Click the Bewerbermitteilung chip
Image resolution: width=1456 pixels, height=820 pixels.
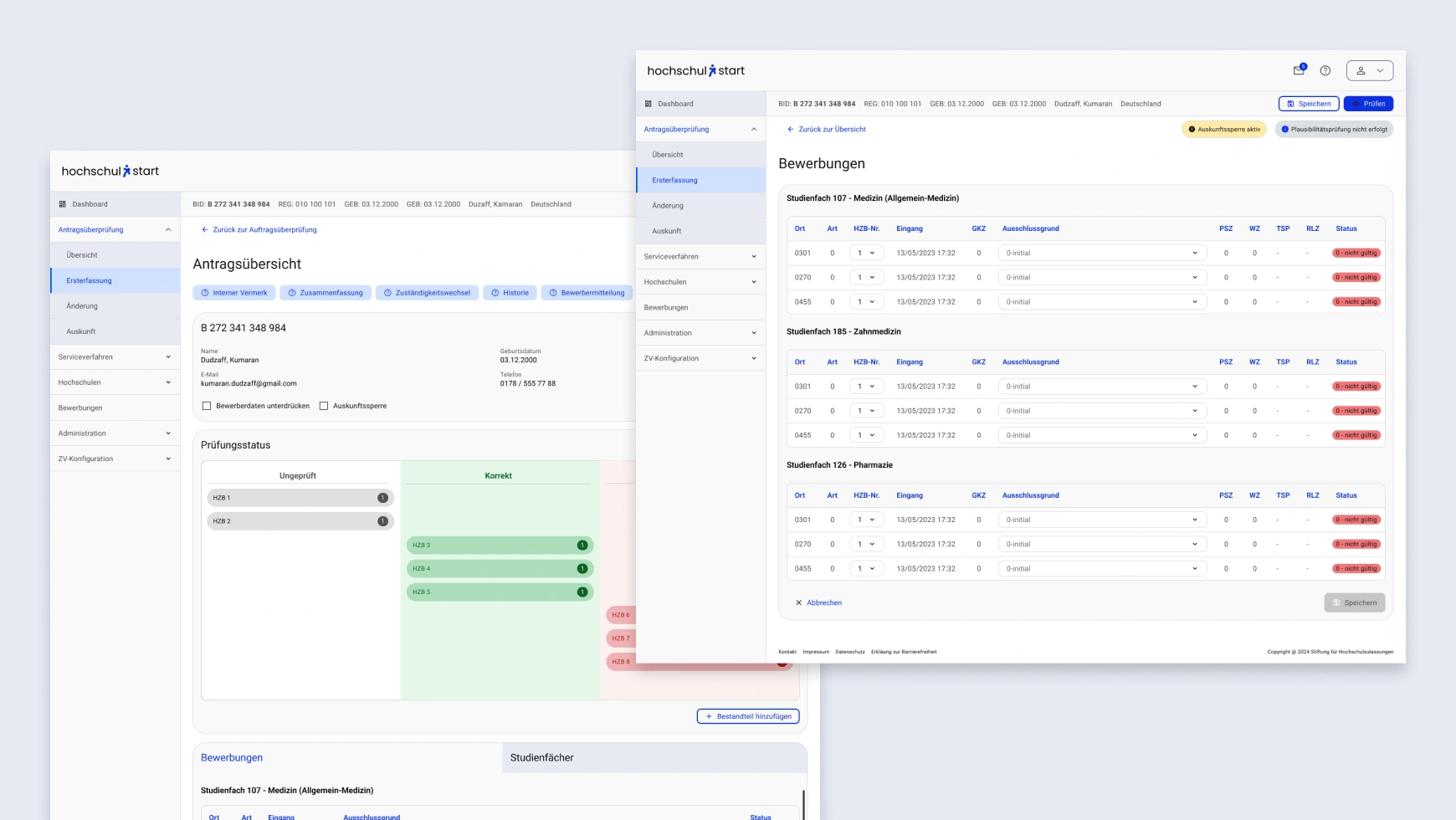tap(587, 293)
